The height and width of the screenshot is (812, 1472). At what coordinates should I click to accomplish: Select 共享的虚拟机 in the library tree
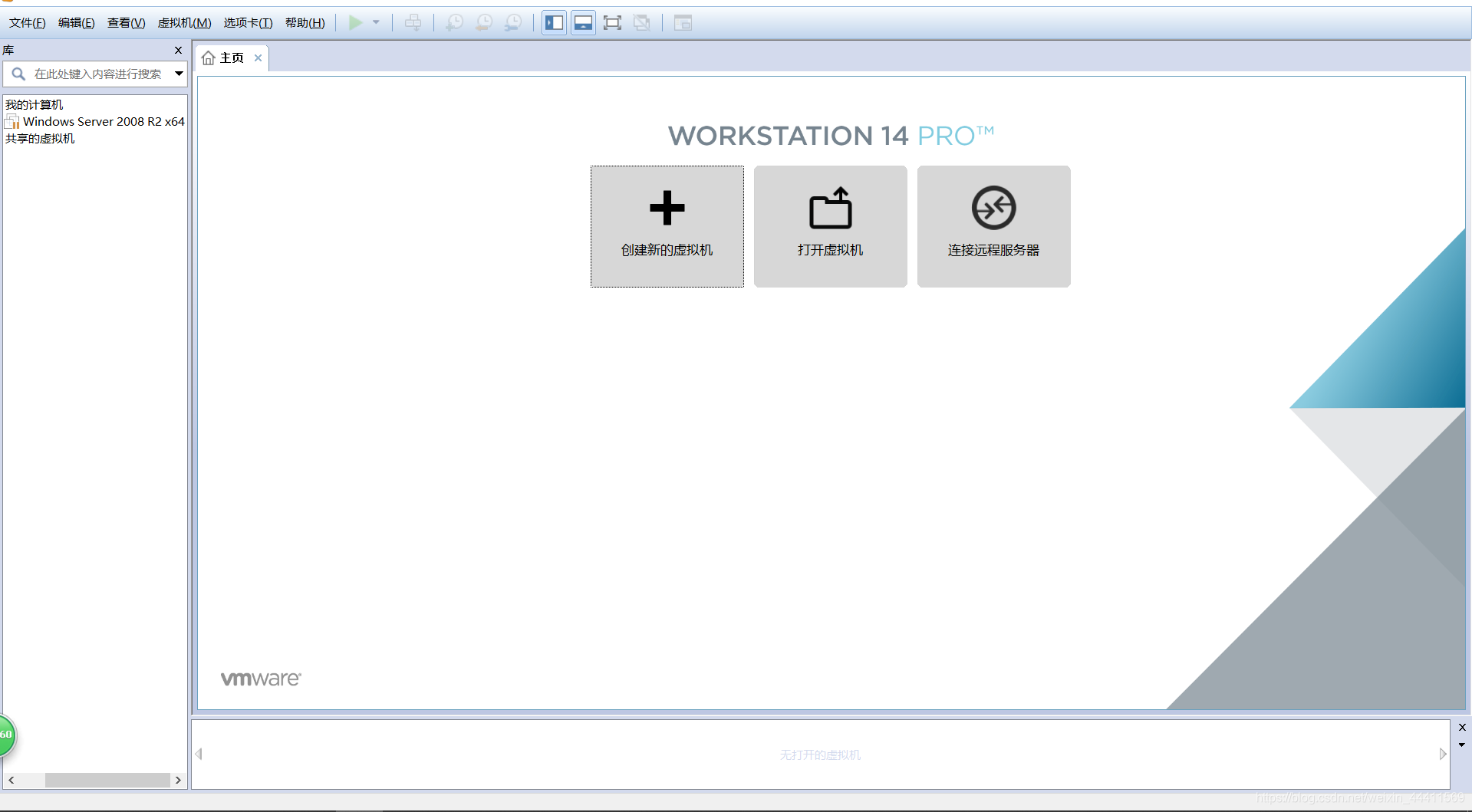click(40, 138)
